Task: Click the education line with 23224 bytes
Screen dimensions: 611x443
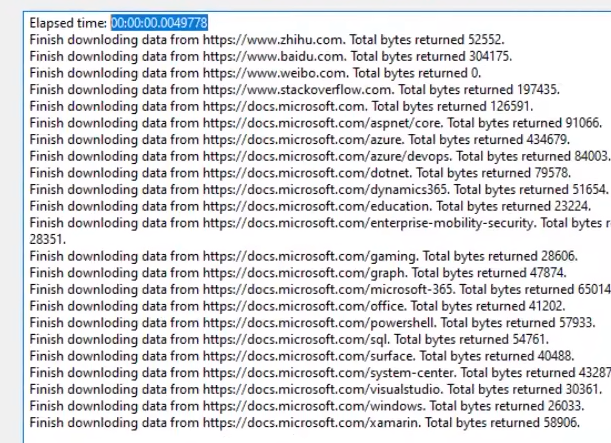Action: [x=310, y=206]
